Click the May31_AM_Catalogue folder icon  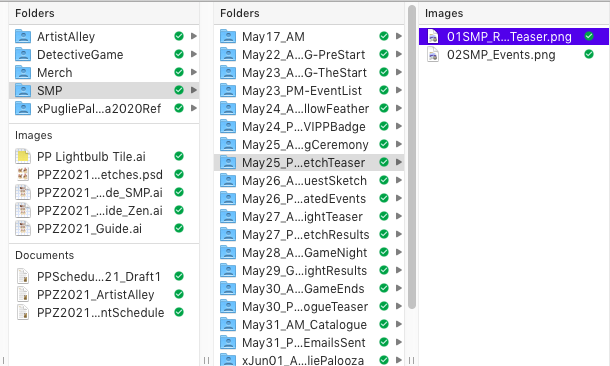point(228,324)
